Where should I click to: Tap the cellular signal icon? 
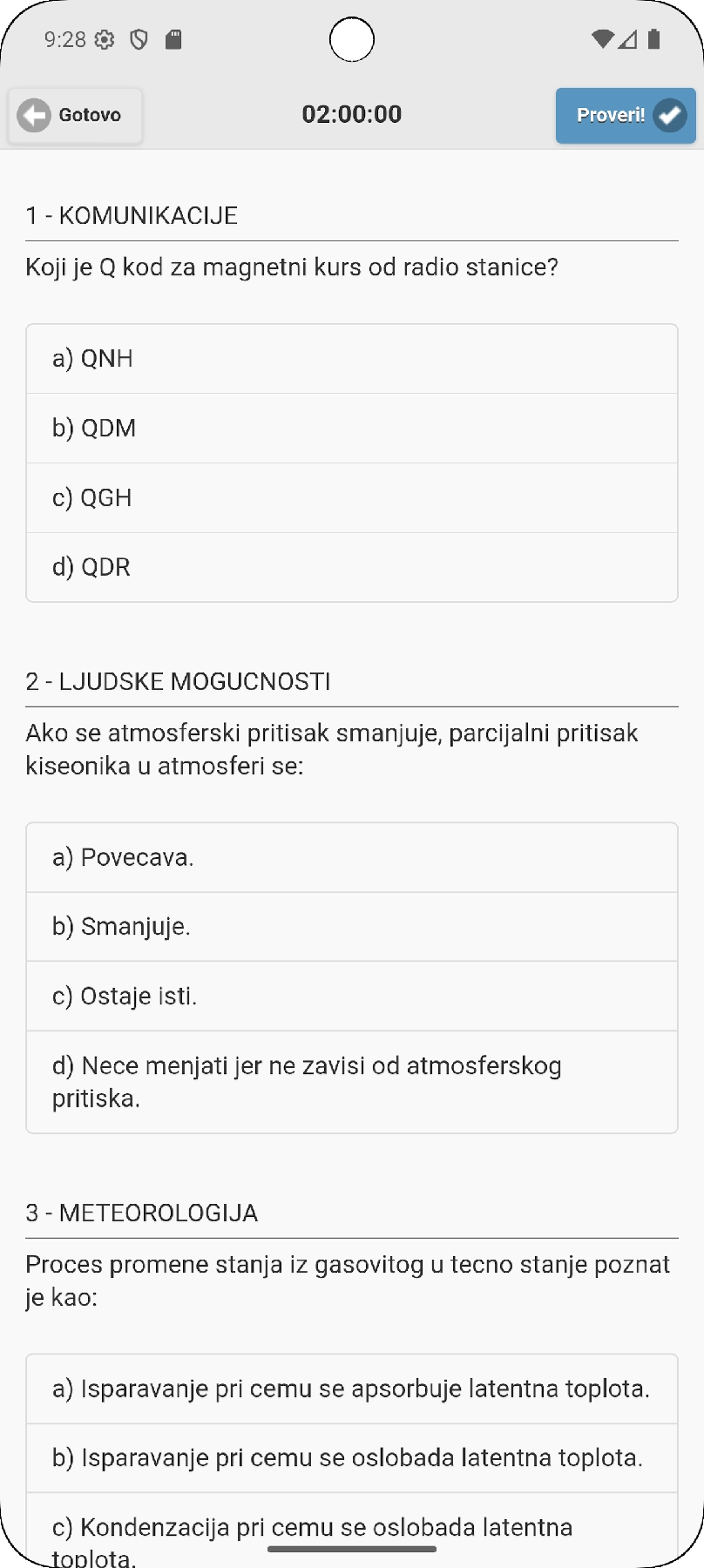coord(627,39)
